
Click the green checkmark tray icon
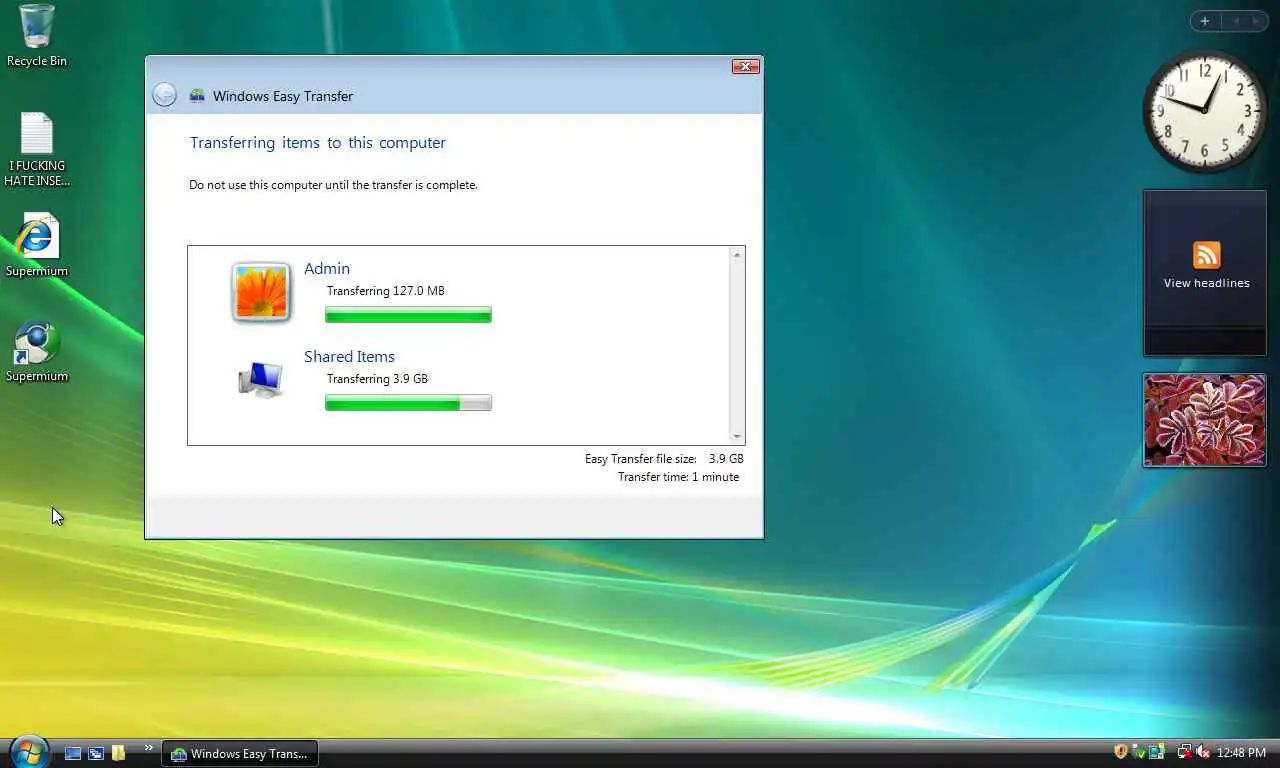click(1139, 752)
